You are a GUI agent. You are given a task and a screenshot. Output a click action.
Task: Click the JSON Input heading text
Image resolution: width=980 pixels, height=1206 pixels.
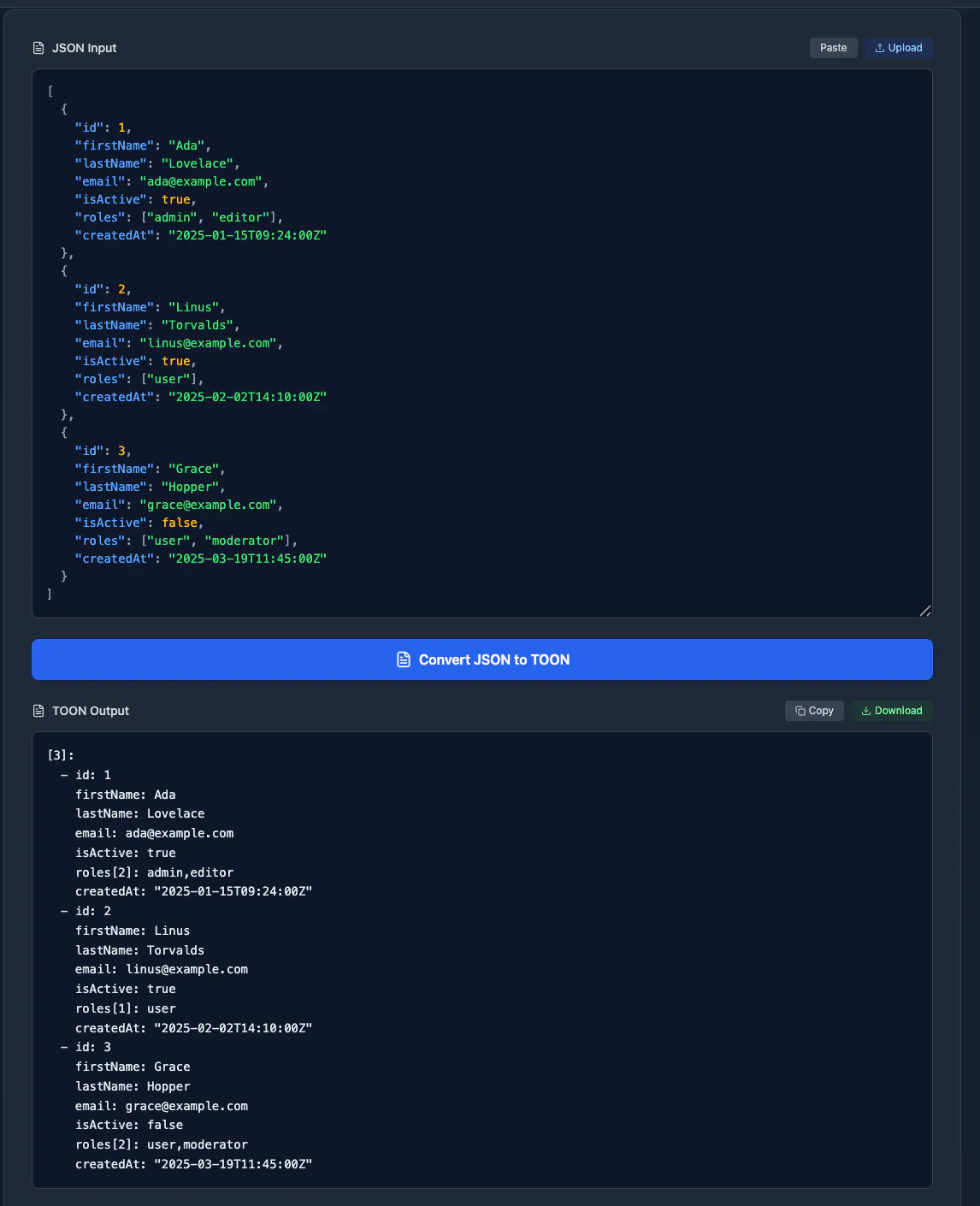[84, 48]
